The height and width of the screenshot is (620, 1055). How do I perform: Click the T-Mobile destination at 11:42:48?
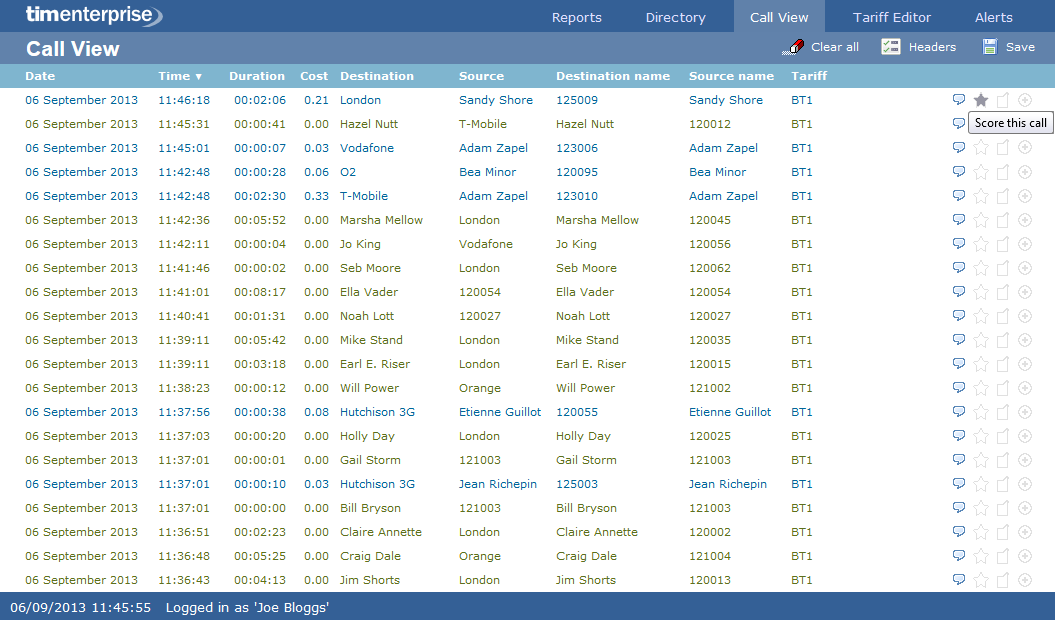[363, 196]
